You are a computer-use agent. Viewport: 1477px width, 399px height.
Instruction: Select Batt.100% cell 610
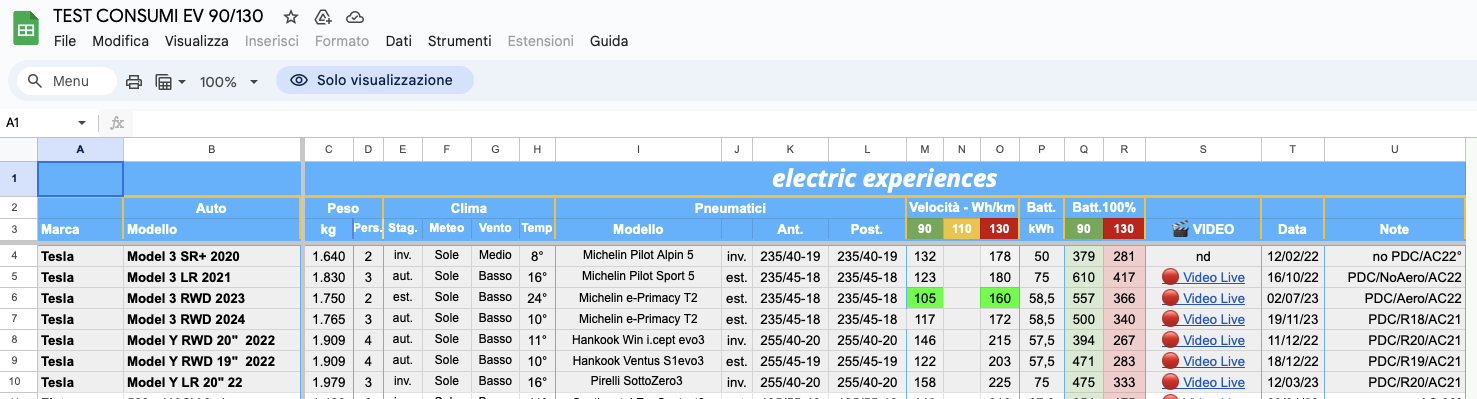1083,277
